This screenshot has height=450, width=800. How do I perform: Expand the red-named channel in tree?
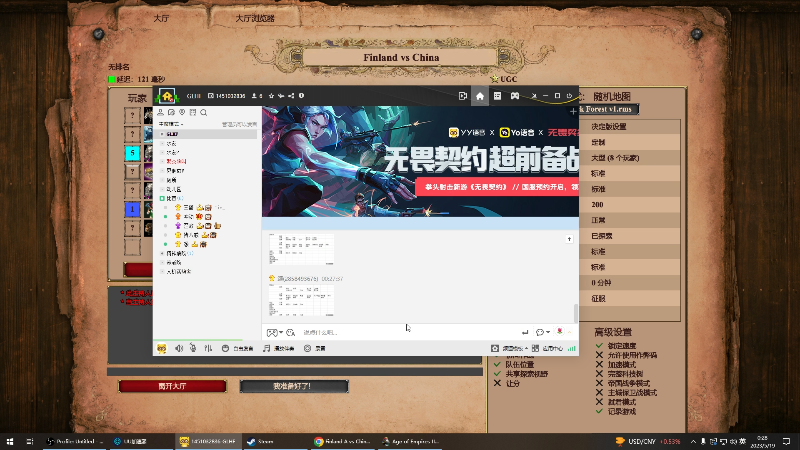pyautogui.click(x=162, y=161)
